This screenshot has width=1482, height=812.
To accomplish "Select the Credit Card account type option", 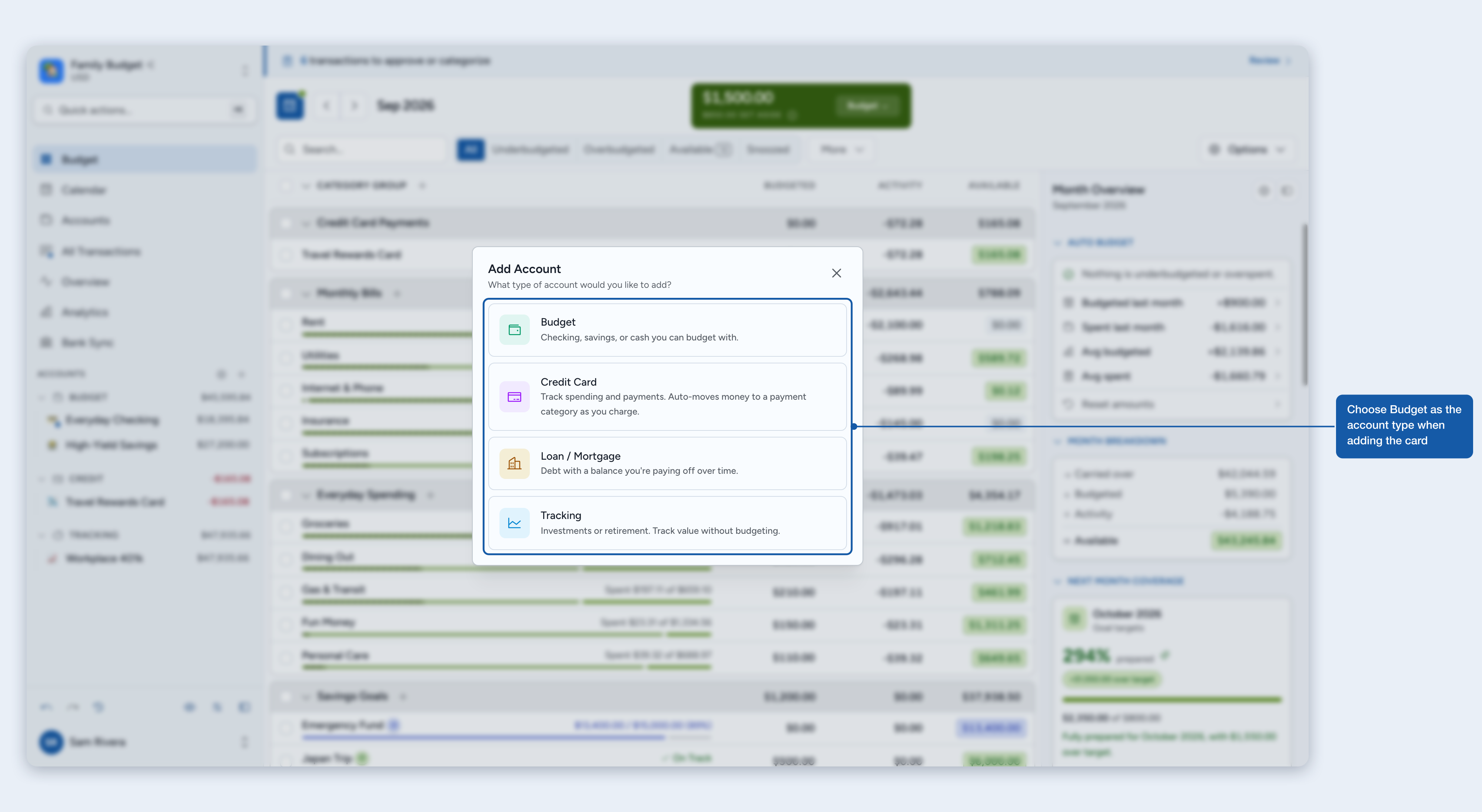I will click(x=667, y=396).
